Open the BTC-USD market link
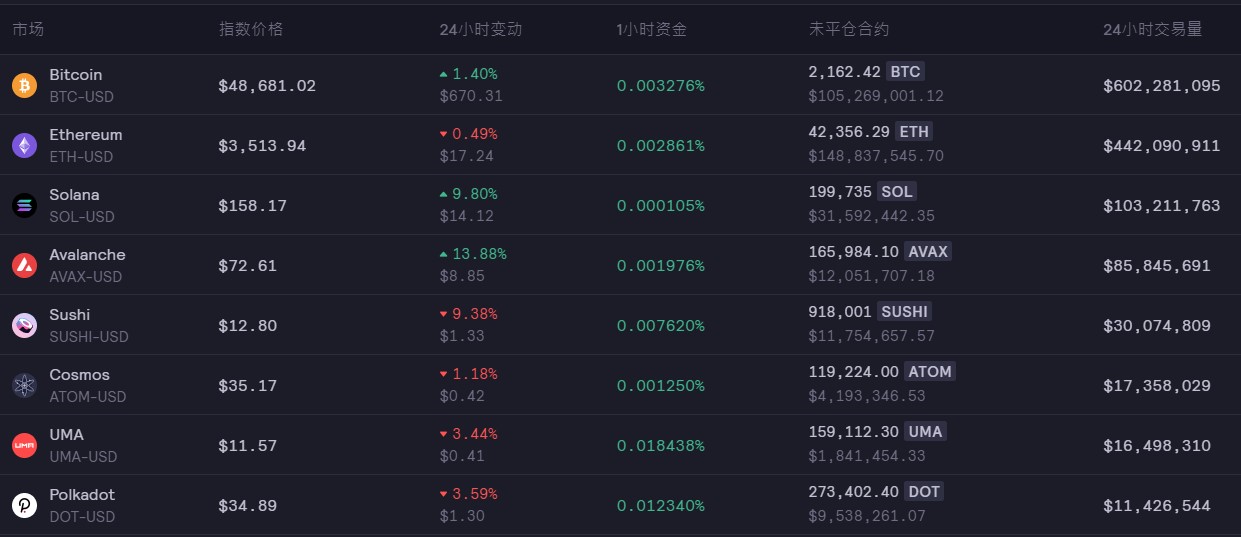The height and width of the screenshot is (537, 1241). 82,97
